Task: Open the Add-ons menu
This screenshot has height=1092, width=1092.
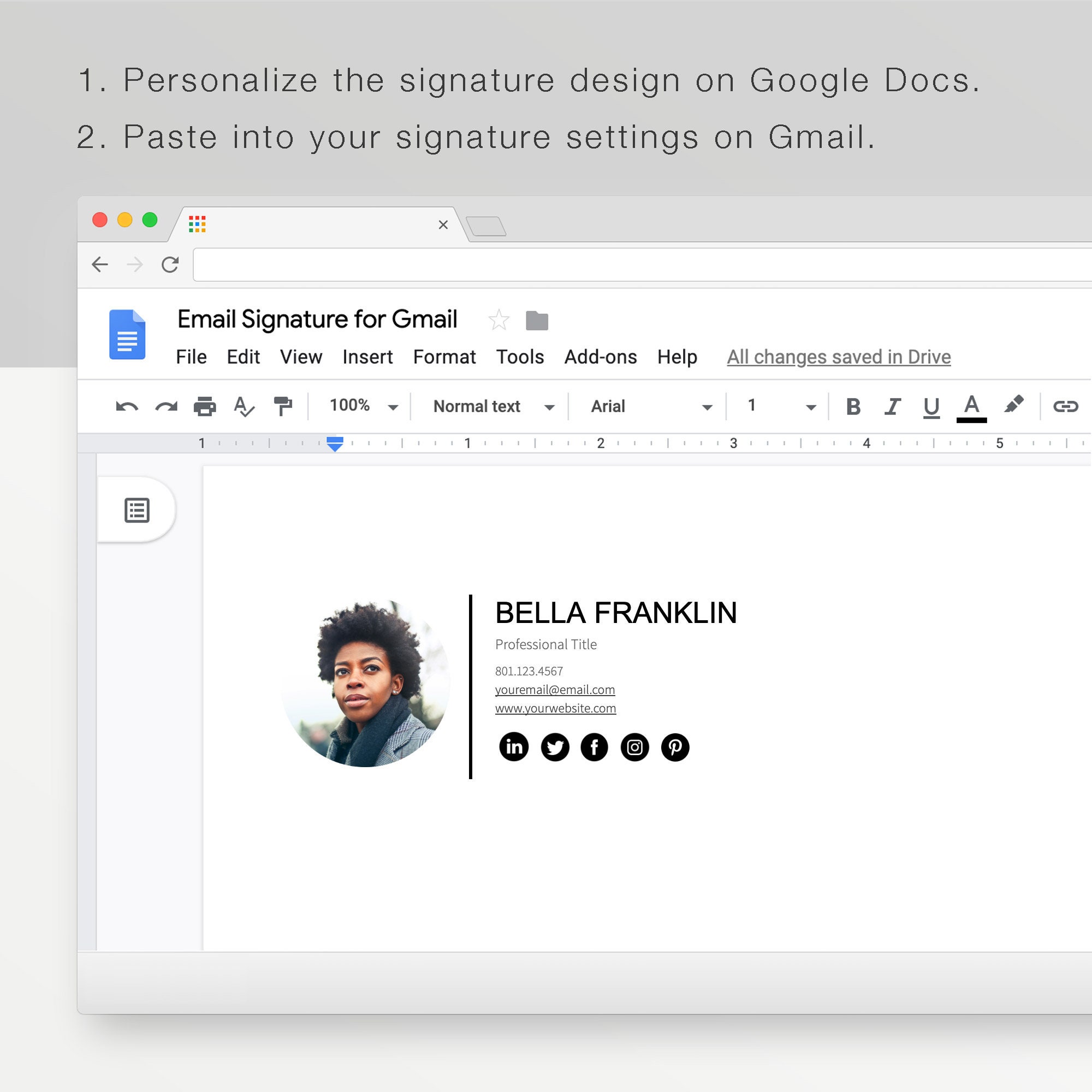Action: click(x=601, y=357)
